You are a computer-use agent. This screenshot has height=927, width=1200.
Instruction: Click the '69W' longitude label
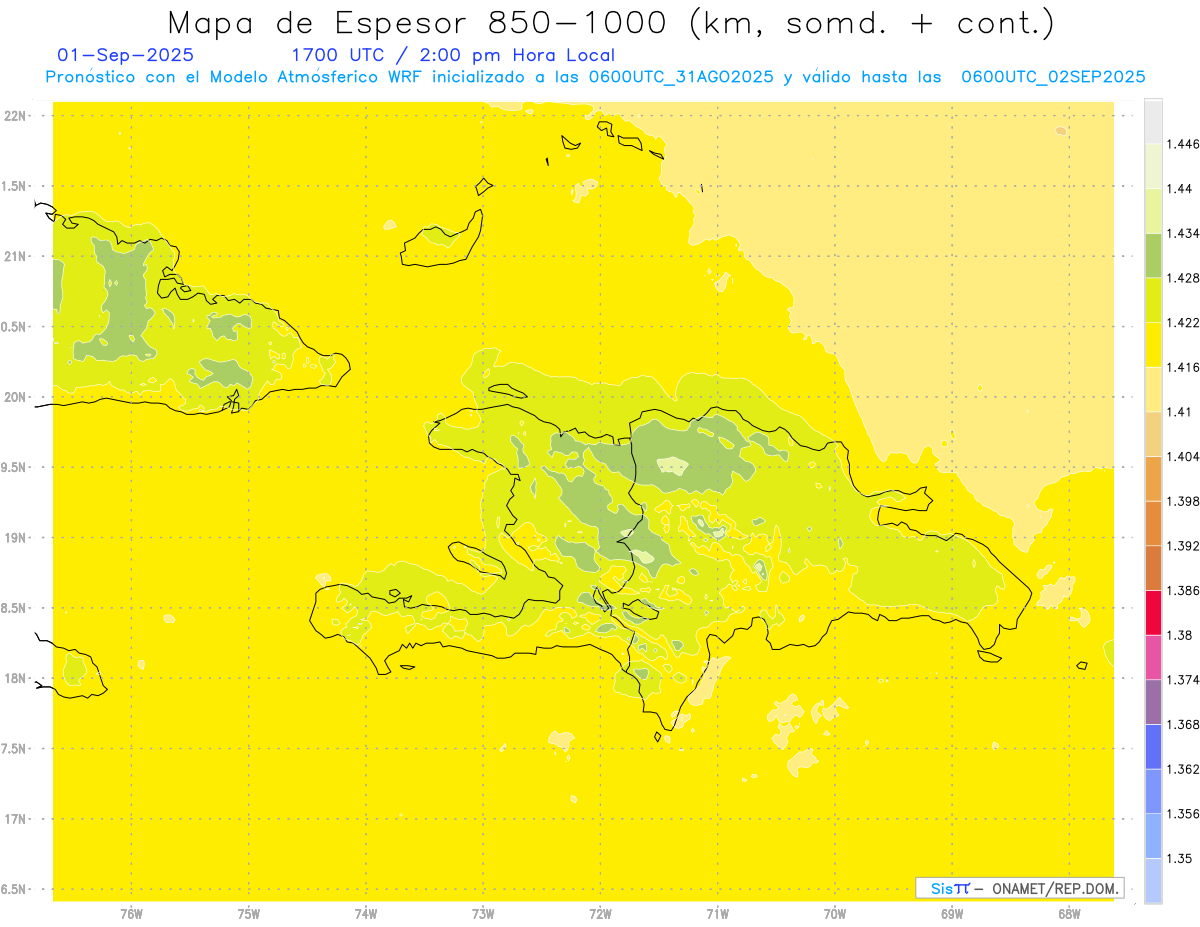(x=952, y=914)
